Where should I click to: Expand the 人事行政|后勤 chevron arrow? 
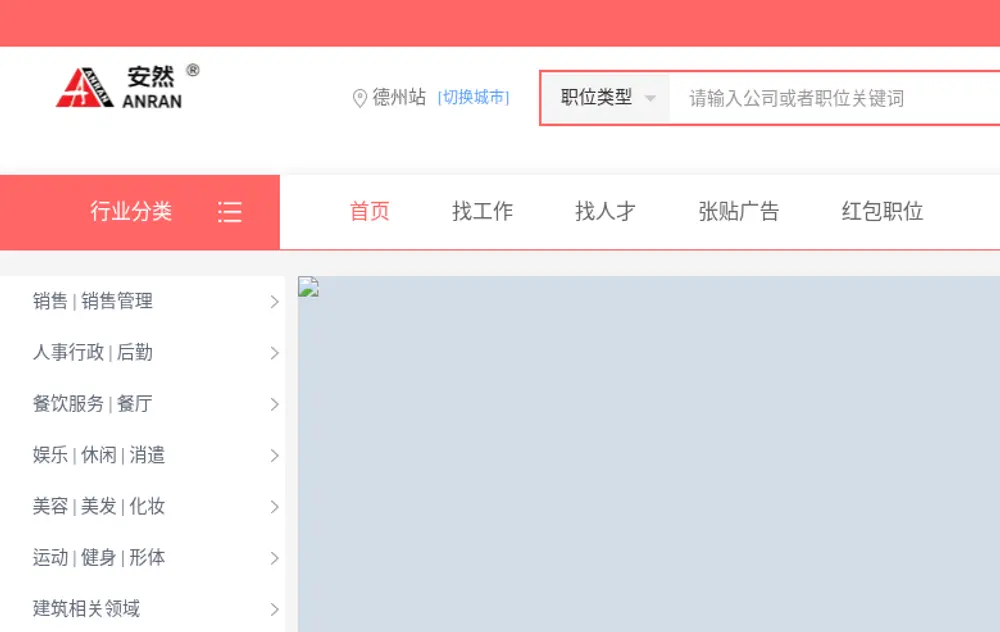click(x=274, y=353)
